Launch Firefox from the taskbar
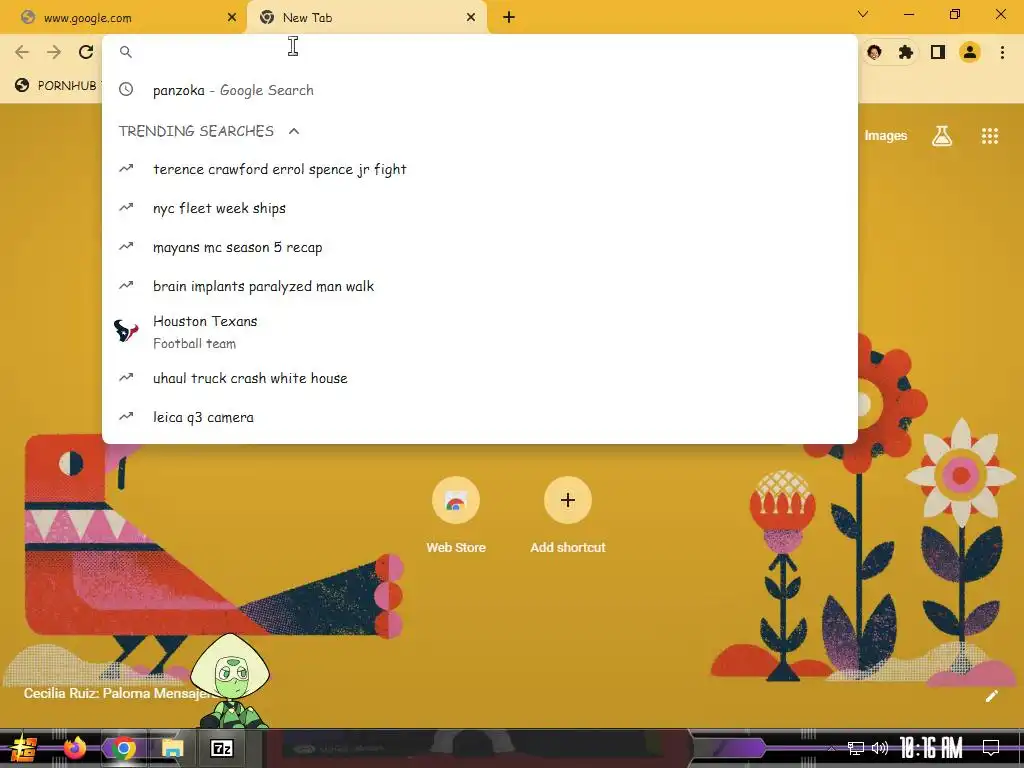This screenshot has height=768, width=1024. (x=74, y=748)
